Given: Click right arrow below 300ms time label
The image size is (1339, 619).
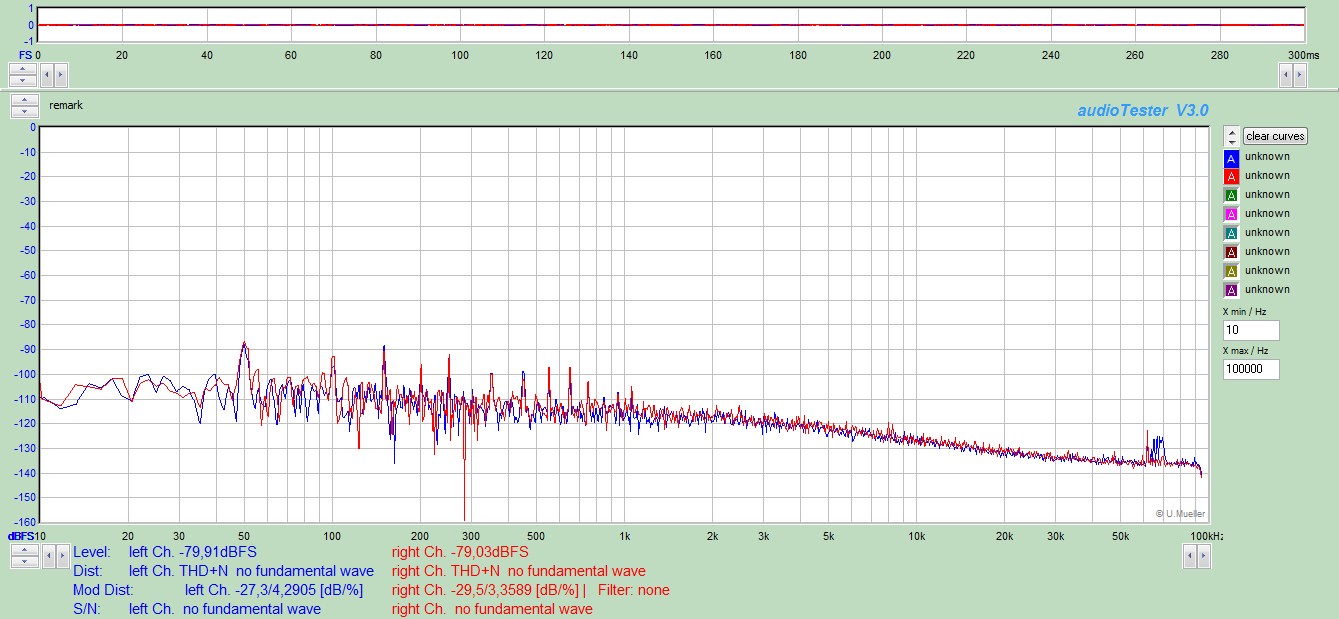Looking at the screenshot, I should pos(1299,75).
